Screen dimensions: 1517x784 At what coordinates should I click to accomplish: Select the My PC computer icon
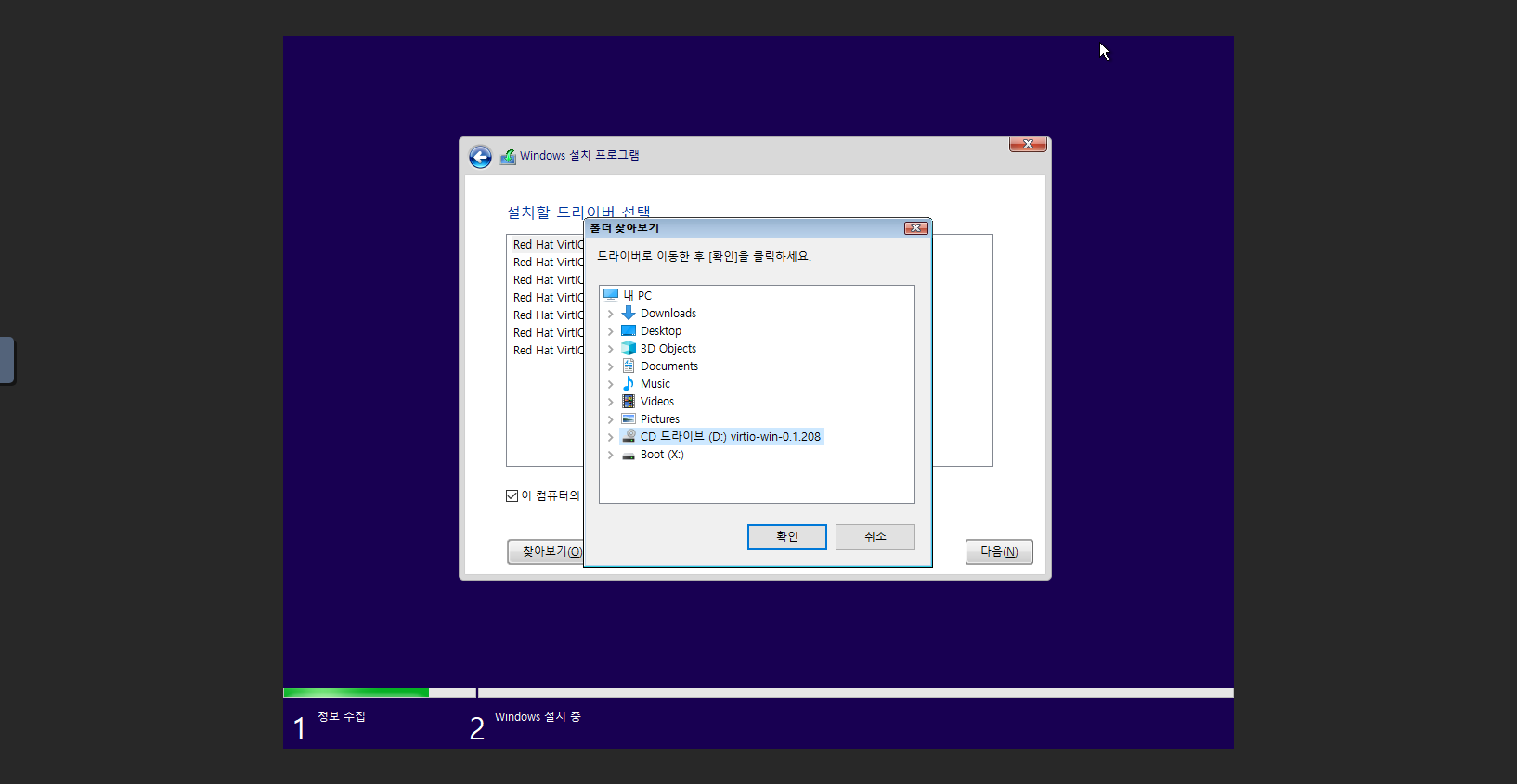pos(611,295)
